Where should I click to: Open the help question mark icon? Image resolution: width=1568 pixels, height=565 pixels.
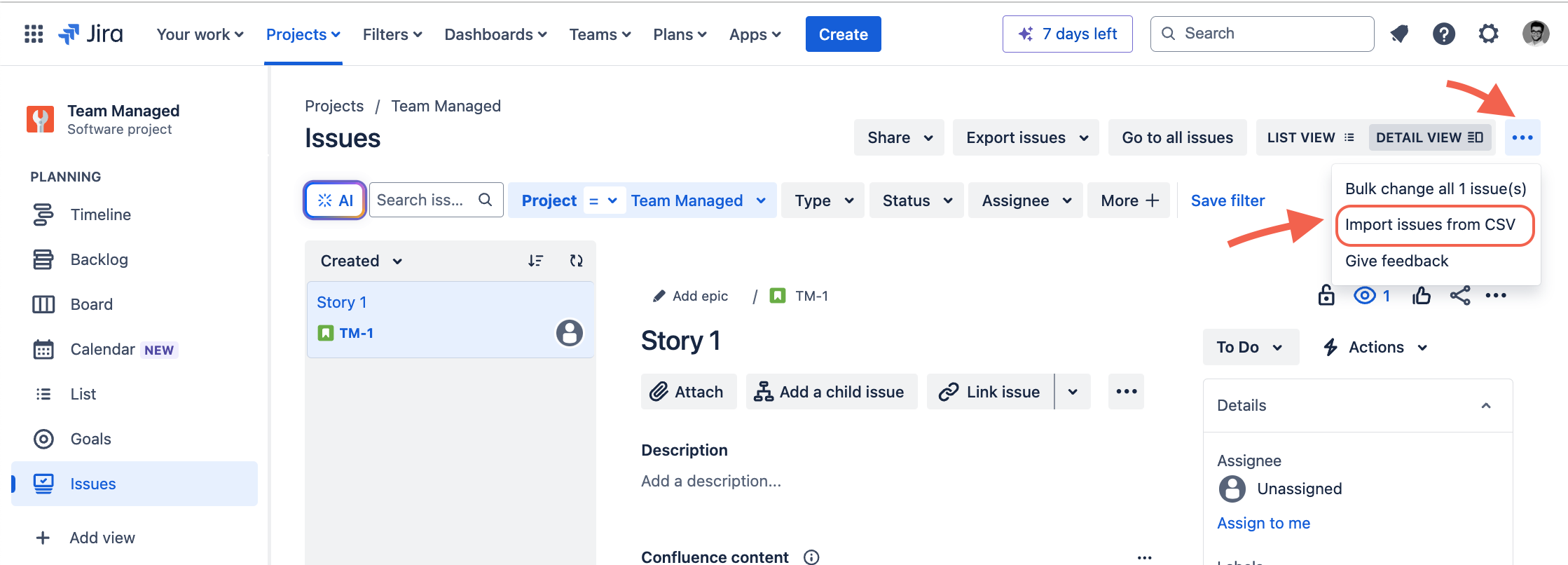point(1443,34)
